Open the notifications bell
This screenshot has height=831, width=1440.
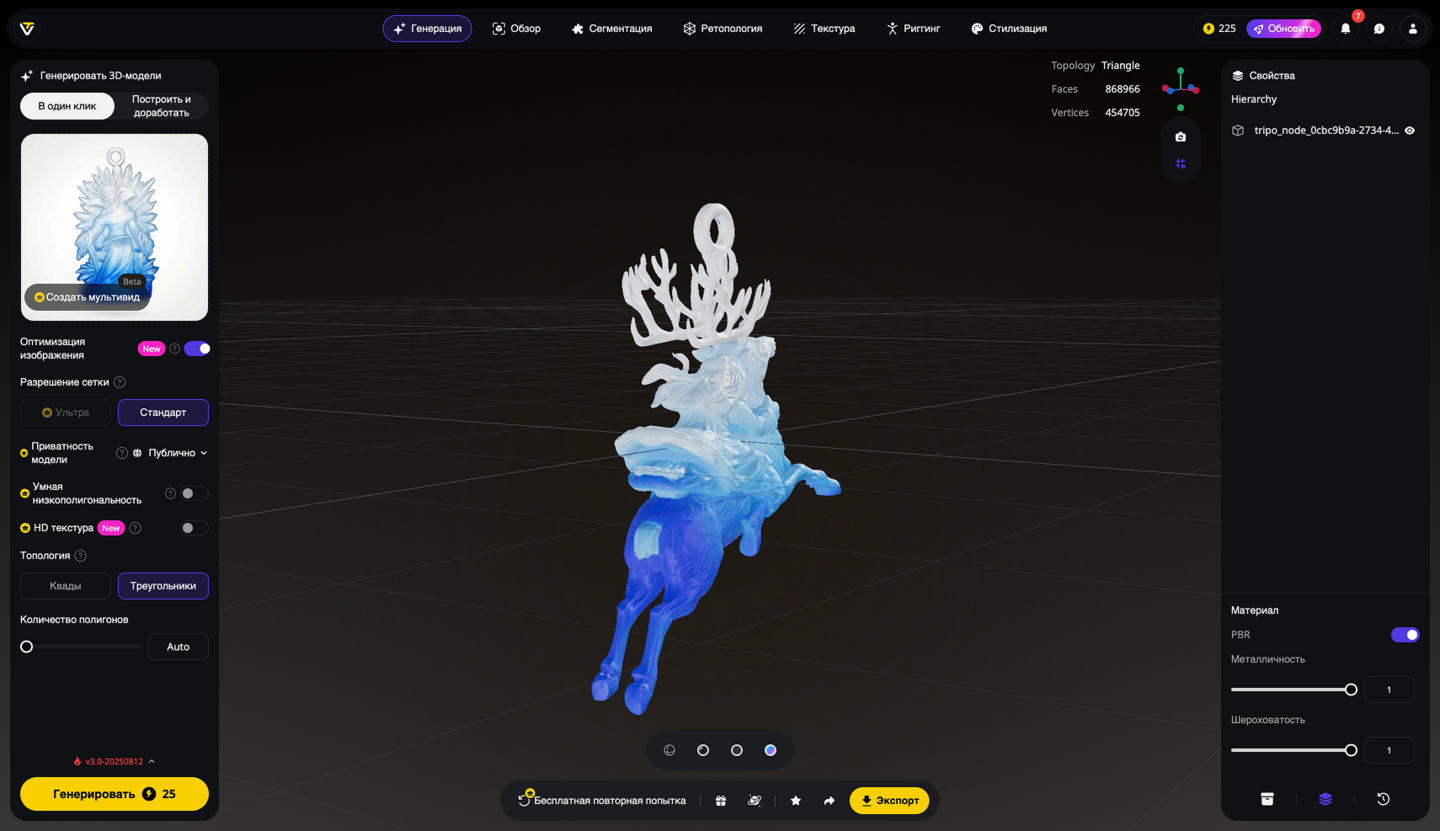coord(1346,29)
